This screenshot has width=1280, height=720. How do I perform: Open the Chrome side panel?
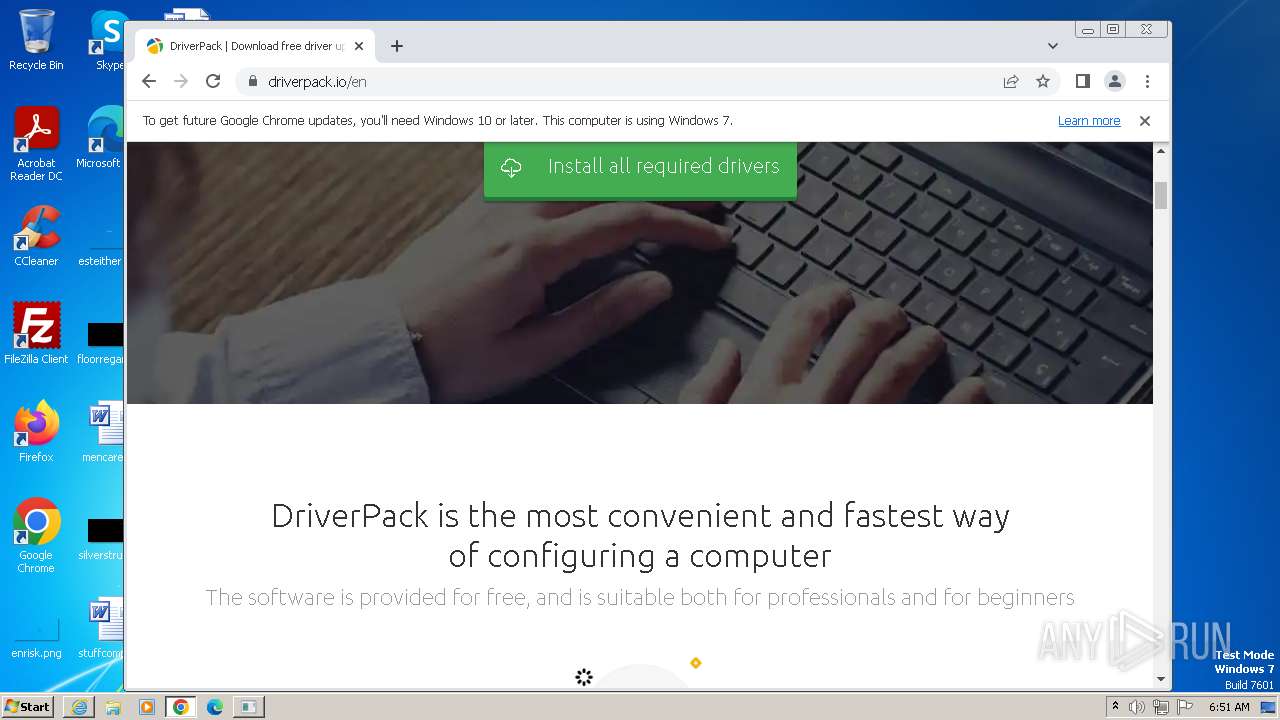click(x=1082, y=81)
